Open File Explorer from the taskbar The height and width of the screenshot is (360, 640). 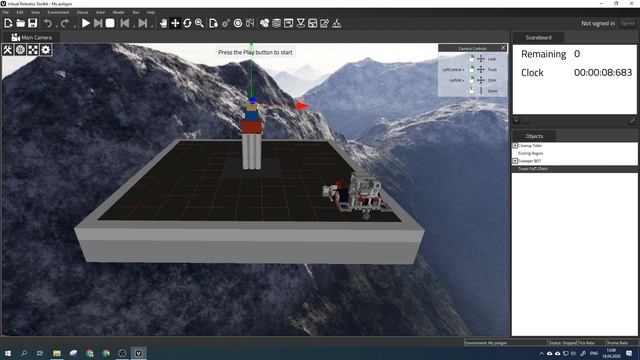[x=57, y=353]
